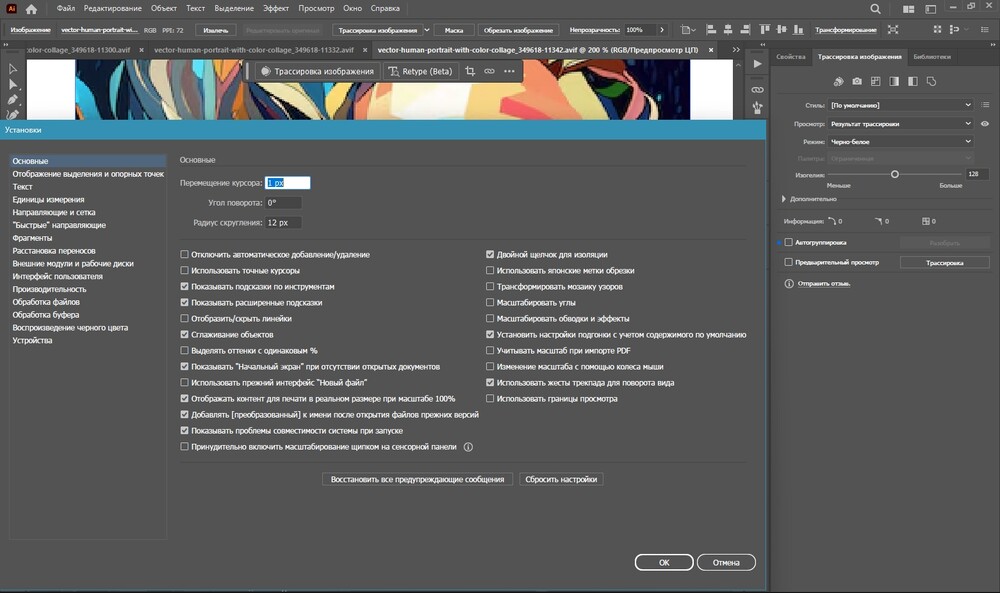Open the Режим dropdown showing Черно-белое

(x=900, y=142)
